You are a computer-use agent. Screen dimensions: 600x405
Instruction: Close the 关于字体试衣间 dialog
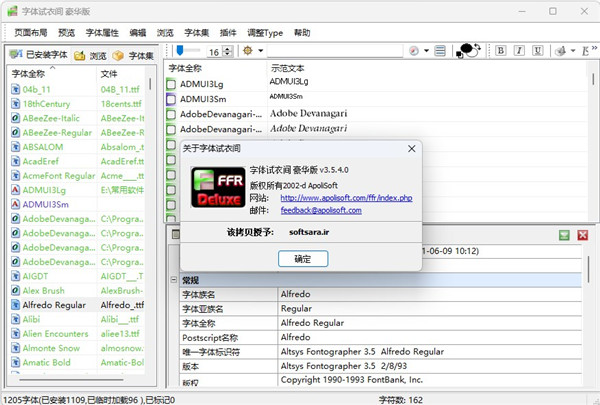[x=411, y=149]
